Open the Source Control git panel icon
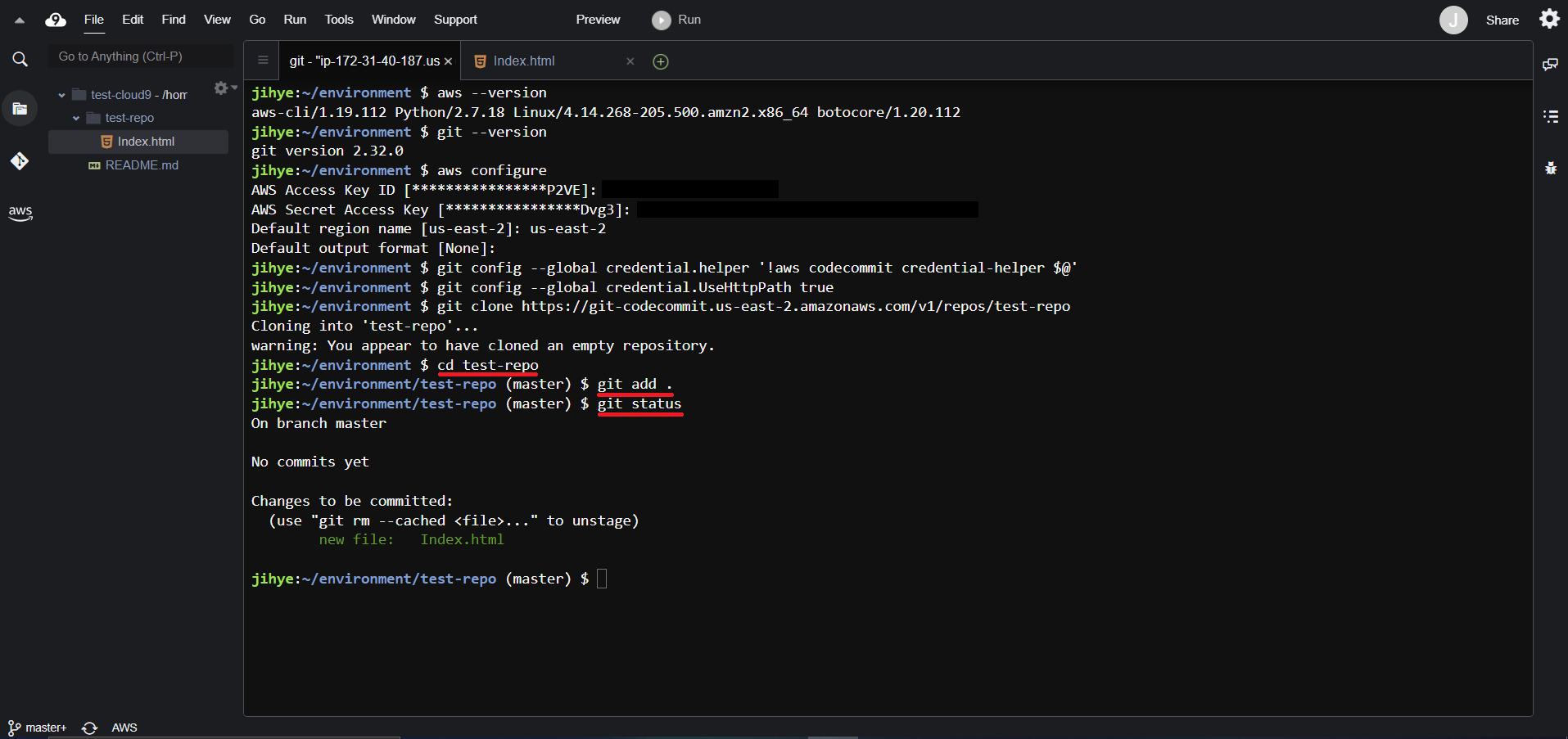This screenshot has height=739, width=1568. point(20,161)
